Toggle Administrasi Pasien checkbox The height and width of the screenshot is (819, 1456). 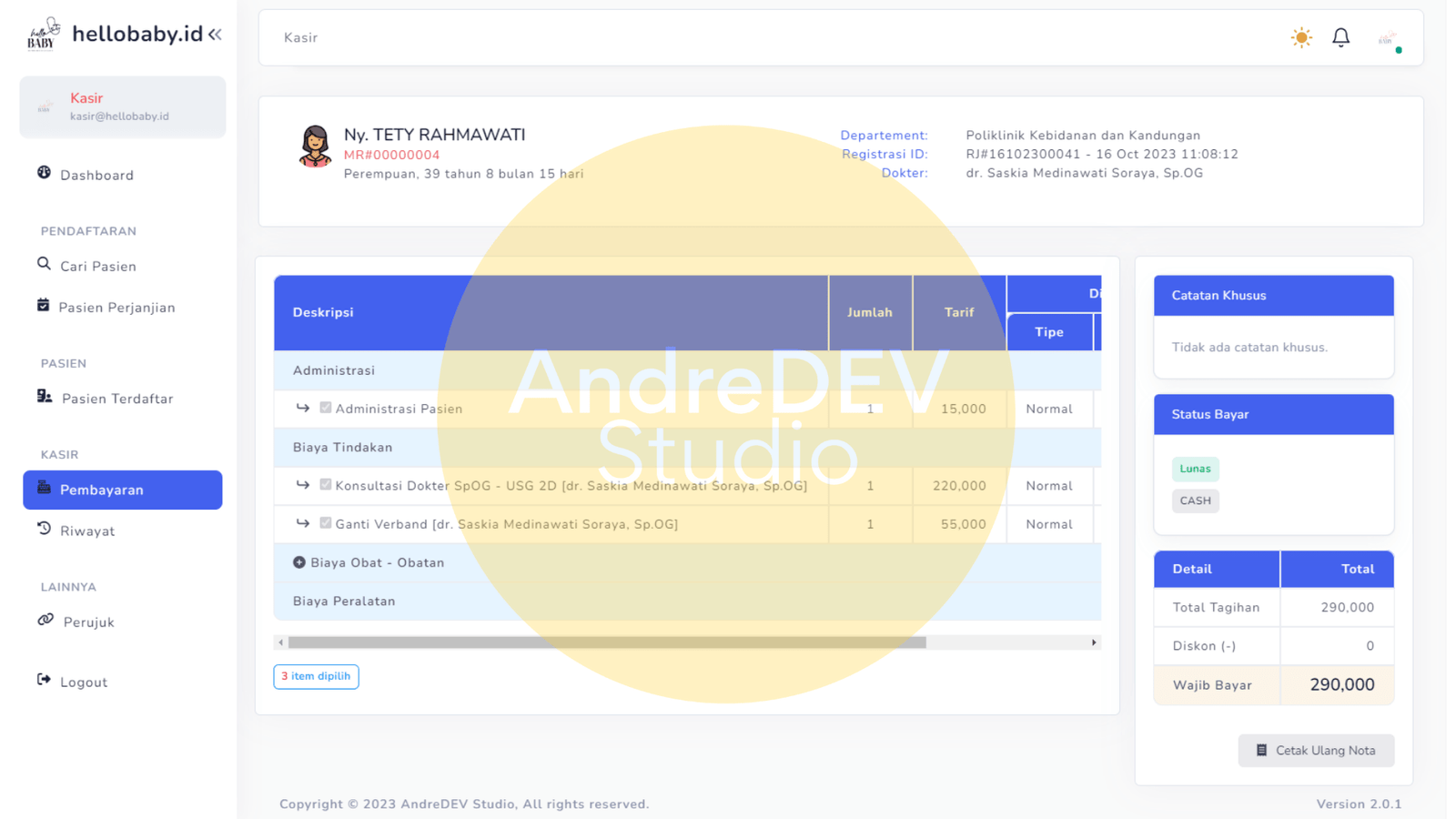[x=326, y=409]
